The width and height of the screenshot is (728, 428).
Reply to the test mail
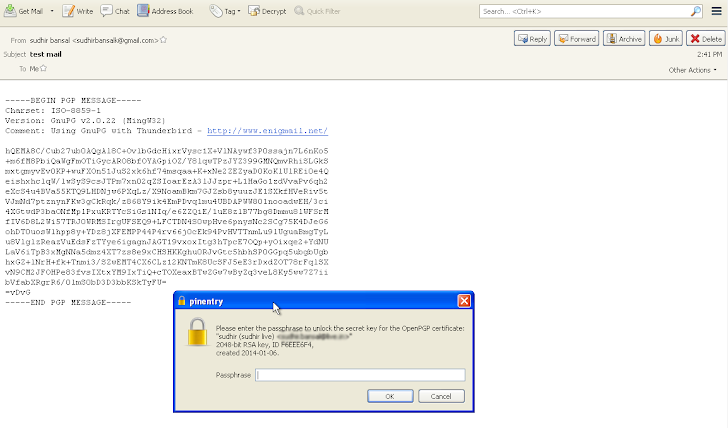tap(532, 39)
